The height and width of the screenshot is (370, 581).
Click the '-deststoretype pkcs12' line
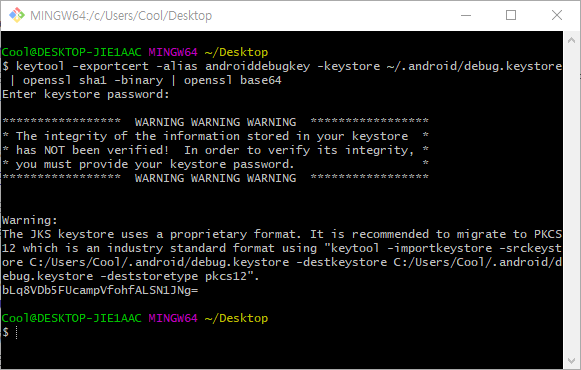click(x=130, y=276)
